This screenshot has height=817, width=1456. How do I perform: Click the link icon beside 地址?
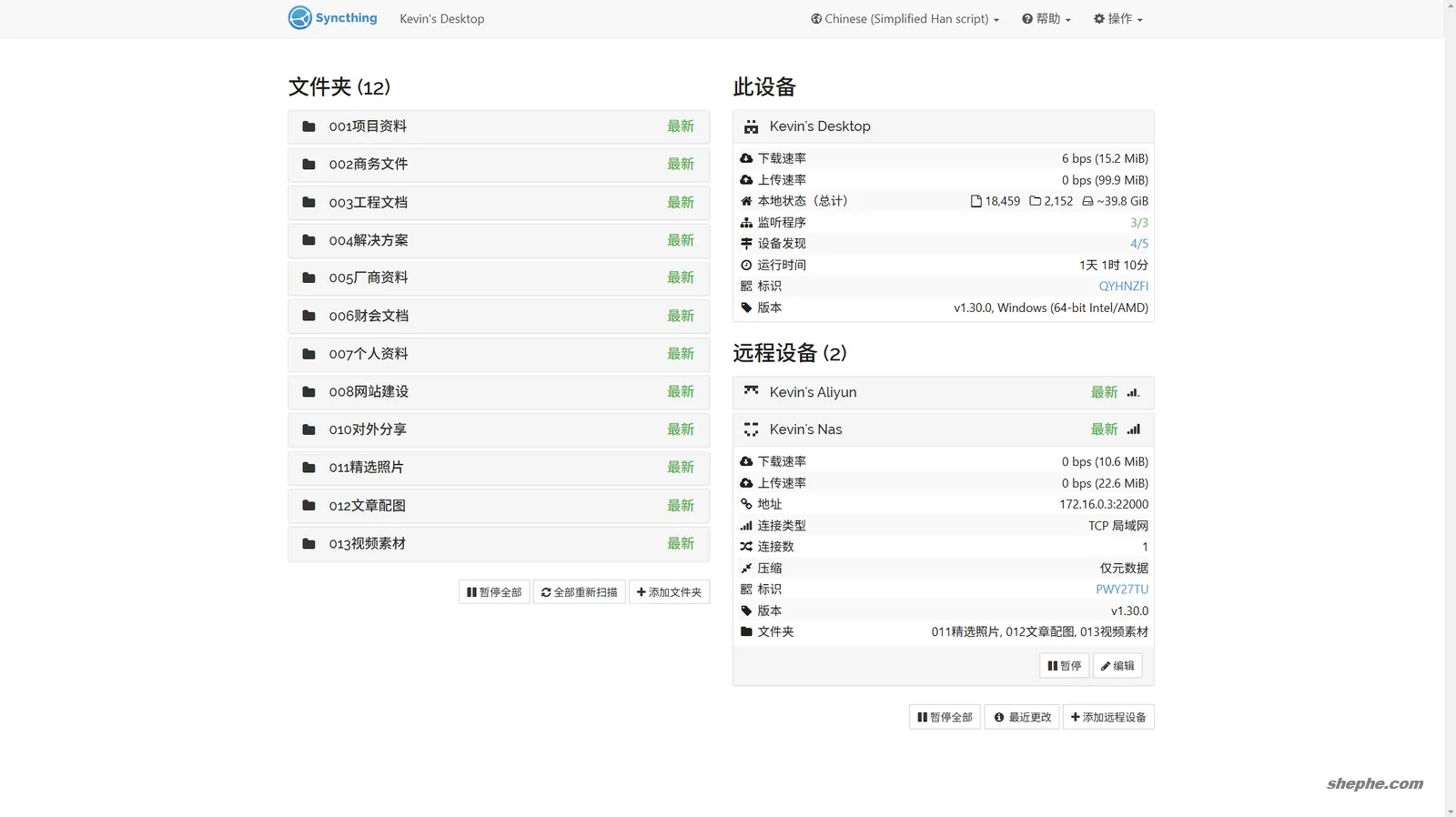point(746,504)
